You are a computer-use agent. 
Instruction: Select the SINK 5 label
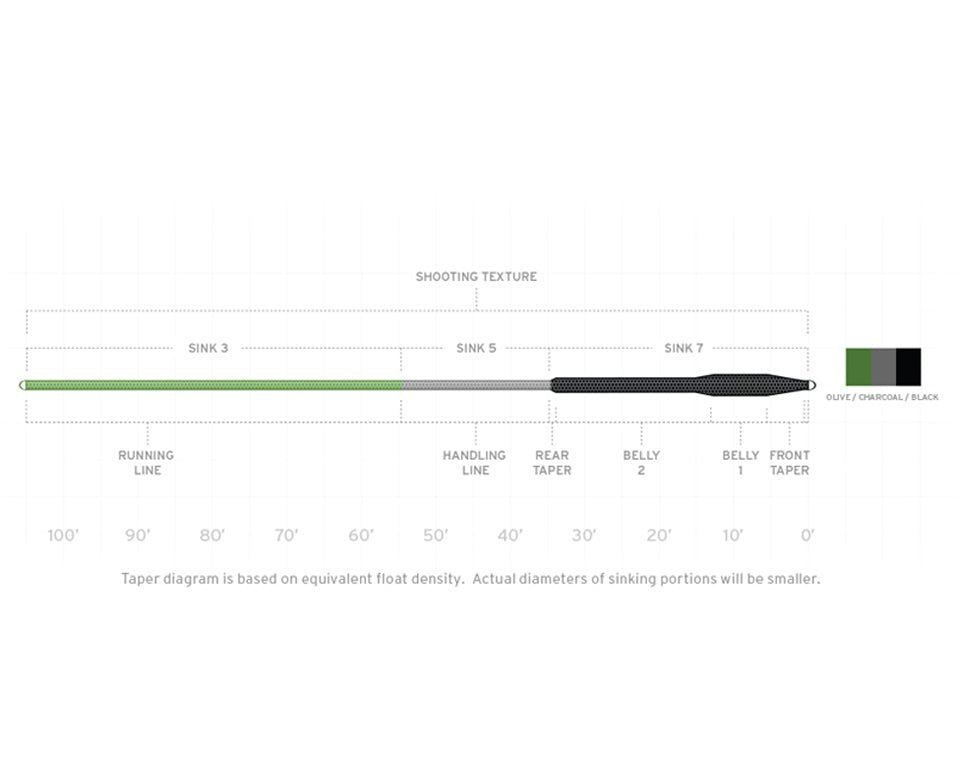[476, 348]
